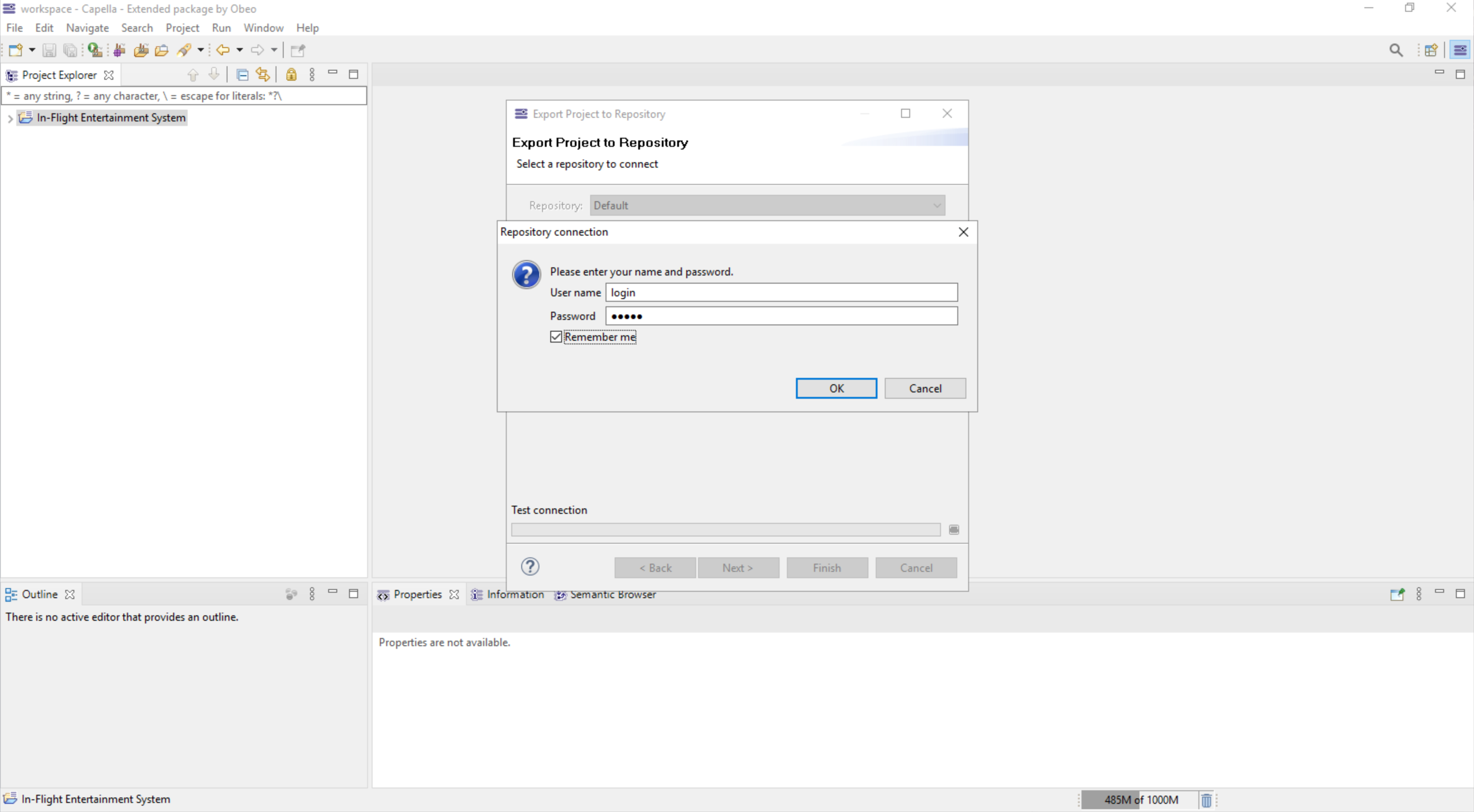
Task: Expand In-Flight Entertainment System tree item
Action: coord(10,118)
